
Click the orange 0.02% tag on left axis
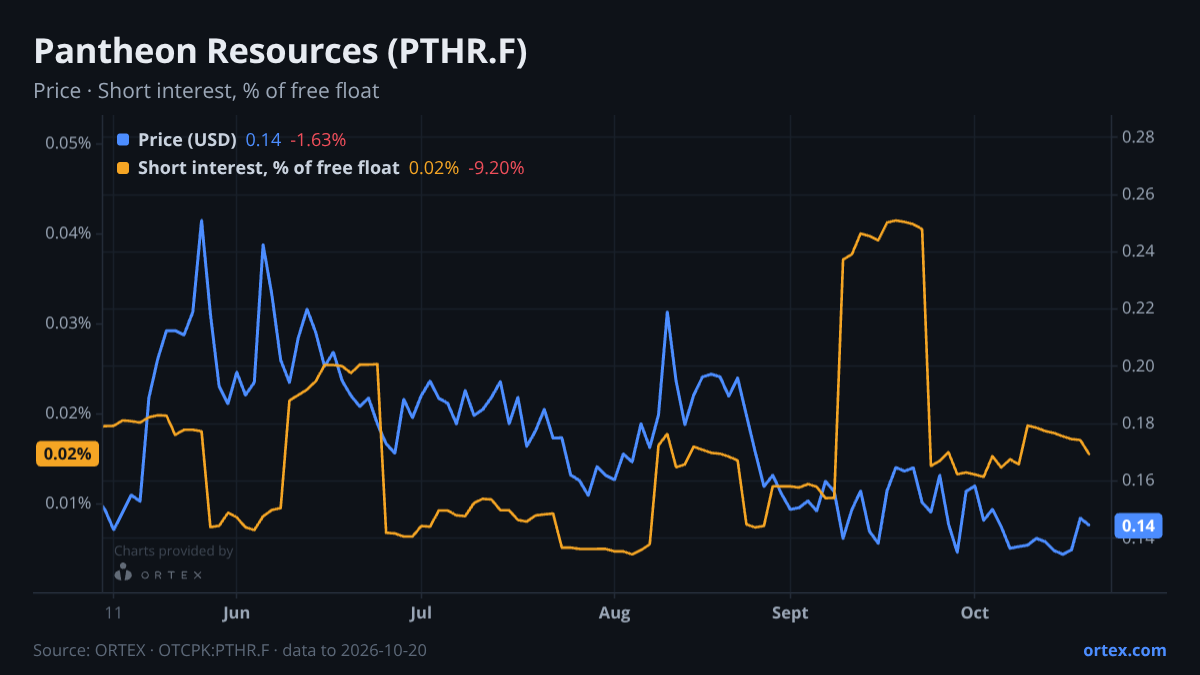click(67, 454)
